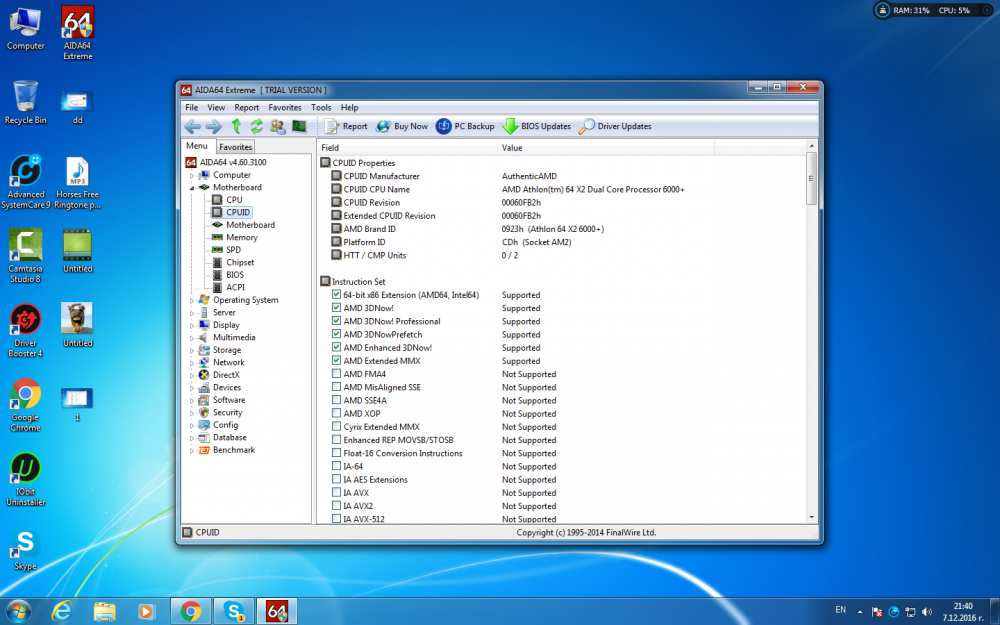Toggle AMD Extended MMX checkbox
The image size is (1000, 625).
point(336,360)
